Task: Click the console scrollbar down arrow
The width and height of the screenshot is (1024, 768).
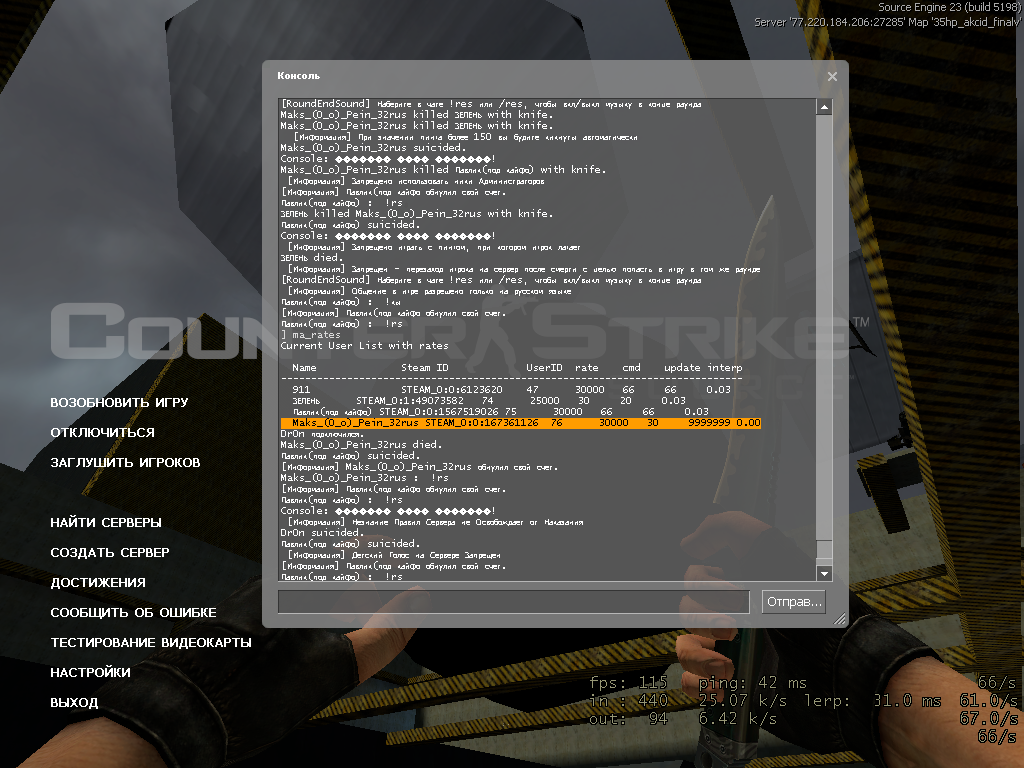Action: (824, 573)
